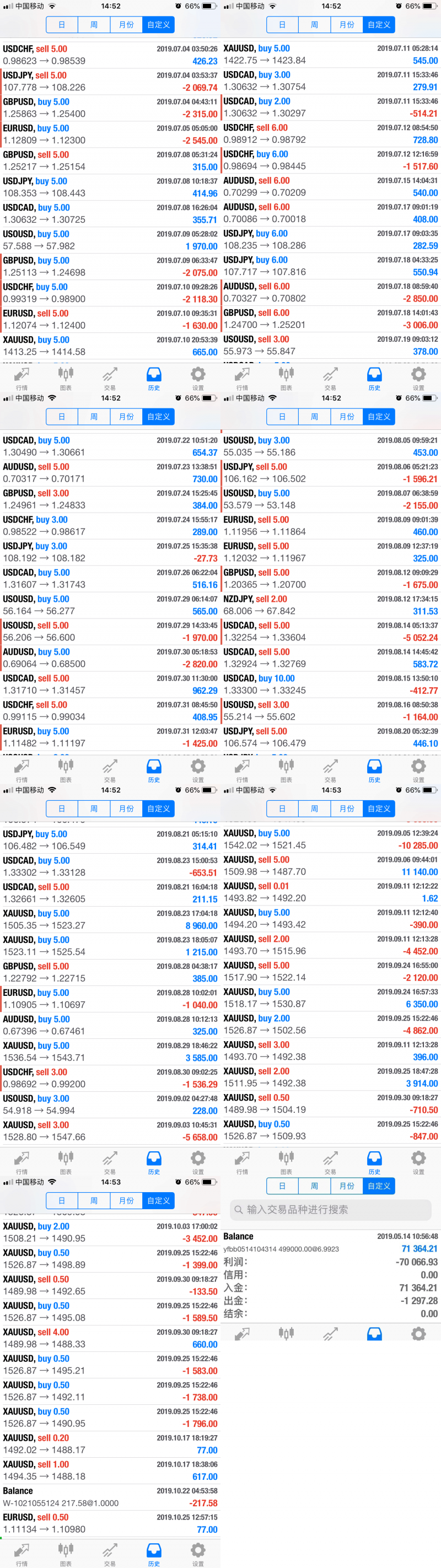The height and width of the screenshot is (1568, 441).
Task: Select 周 tab above the symbol search field
Action: [x=314, y=1186]
